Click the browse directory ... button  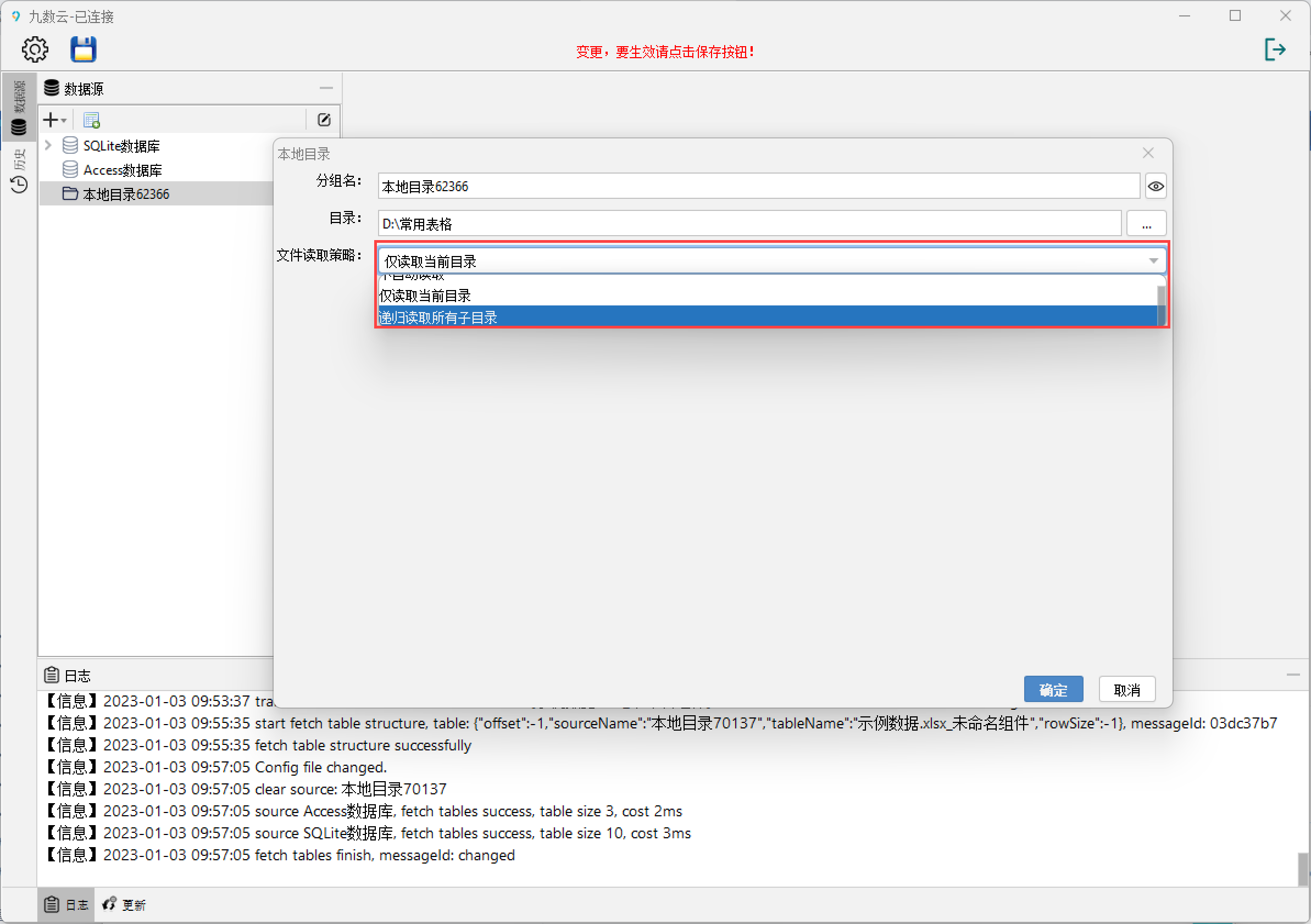1146,224
